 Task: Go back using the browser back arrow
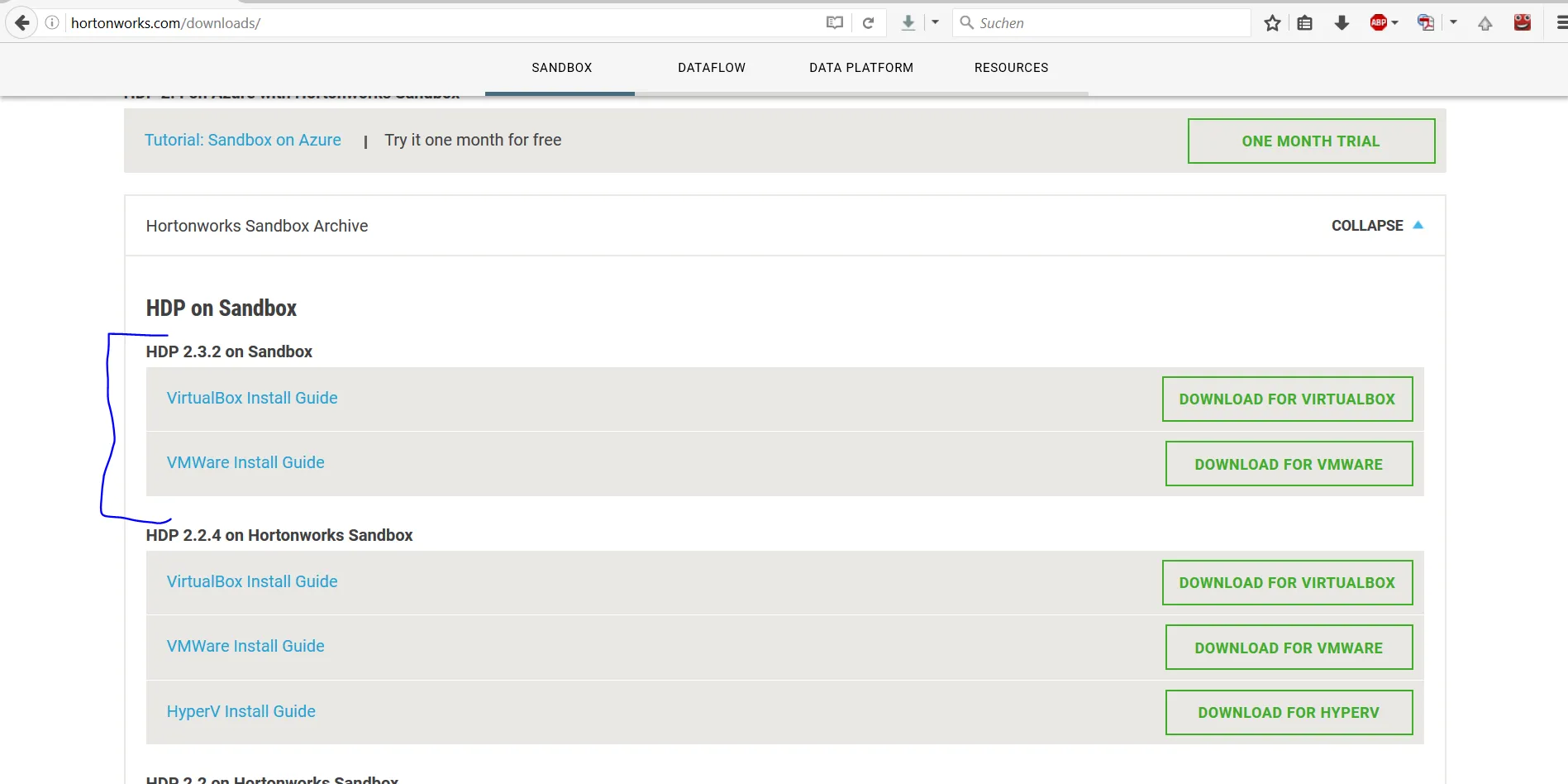(22, 23)
